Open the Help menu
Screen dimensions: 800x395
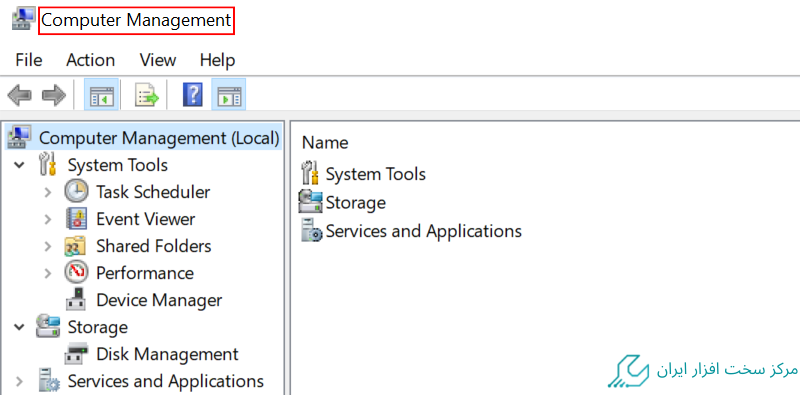click(217, 60)
